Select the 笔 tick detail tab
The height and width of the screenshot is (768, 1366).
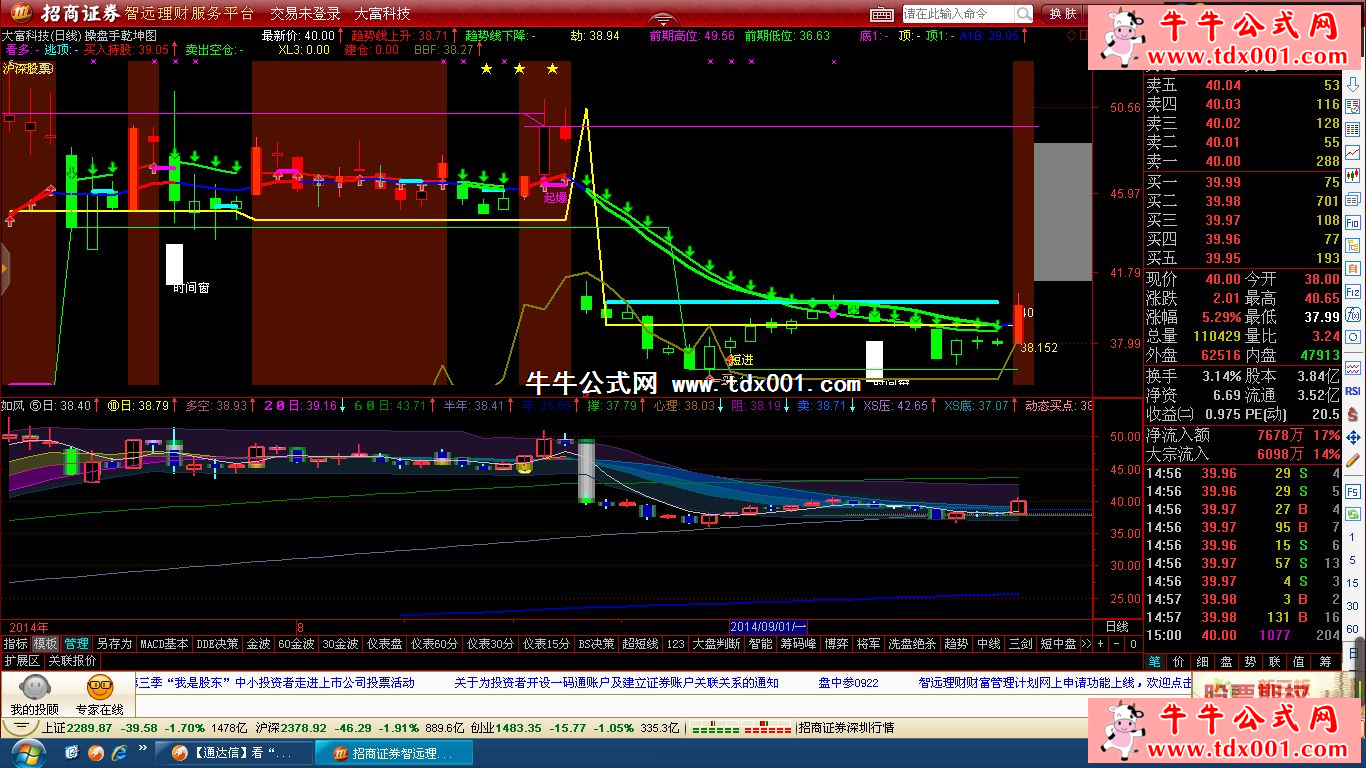(1155, 661)
